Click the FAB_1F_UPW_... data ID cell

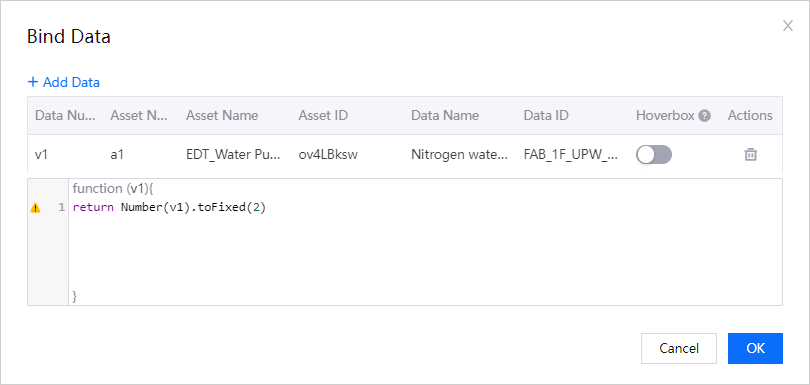click(570, 155)
